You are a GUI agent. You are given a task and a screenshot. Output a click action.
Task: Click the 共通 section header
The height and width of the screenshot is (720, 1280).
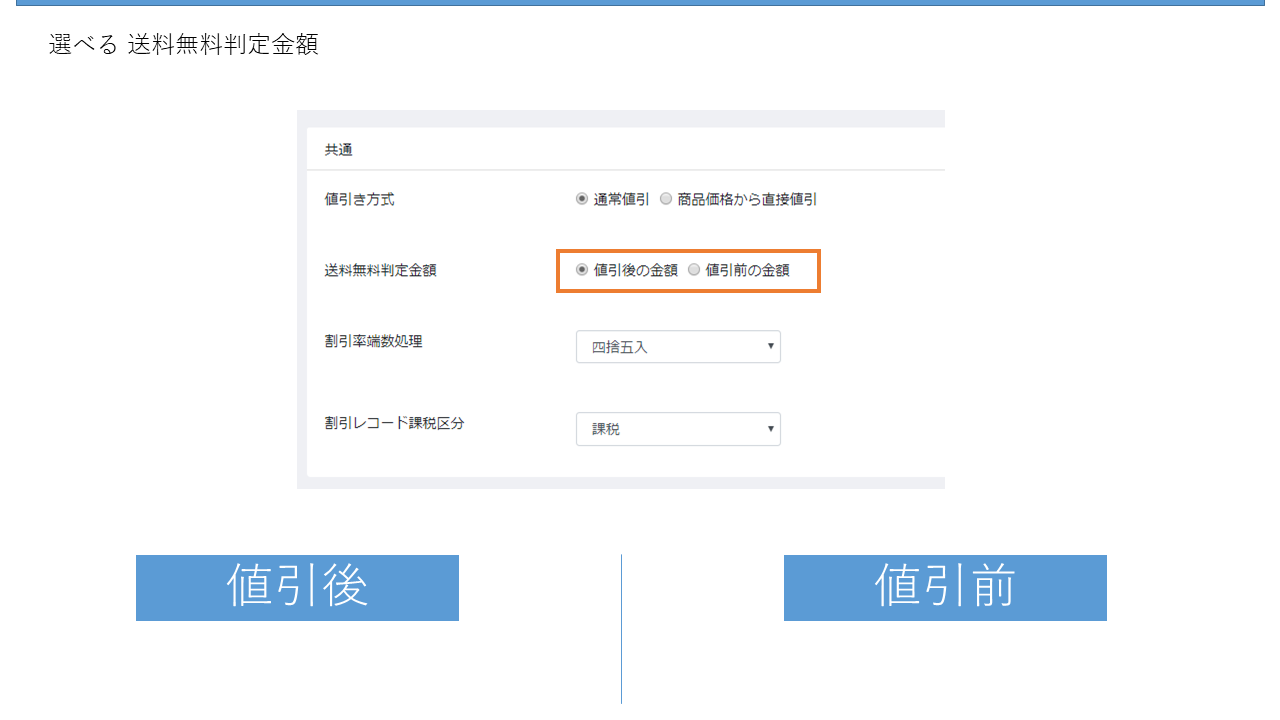pyautogui.click(x=338, y=150)
